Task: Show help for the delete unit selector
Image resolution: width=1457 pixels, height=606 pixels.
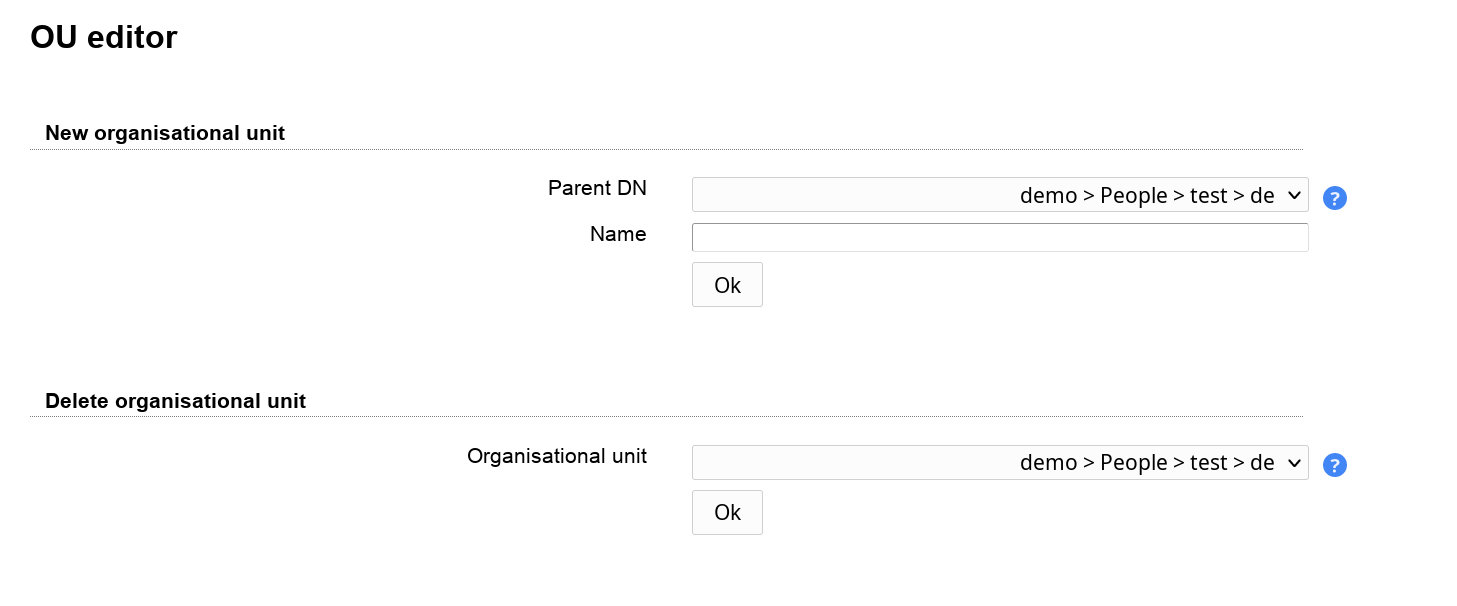Action: click(1334, 465)
